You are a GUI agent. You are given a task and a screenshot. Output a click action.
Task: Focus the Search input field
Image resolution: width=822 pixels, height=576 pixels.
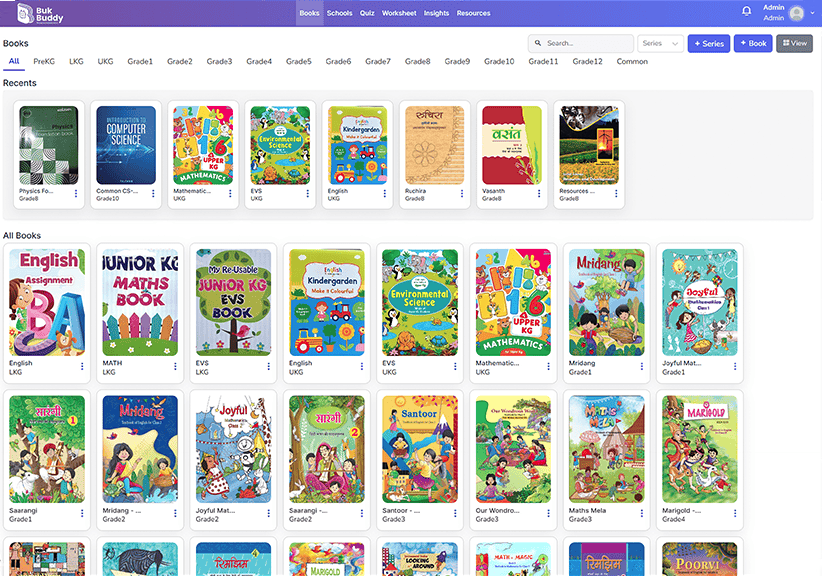[x=581, y=44]
